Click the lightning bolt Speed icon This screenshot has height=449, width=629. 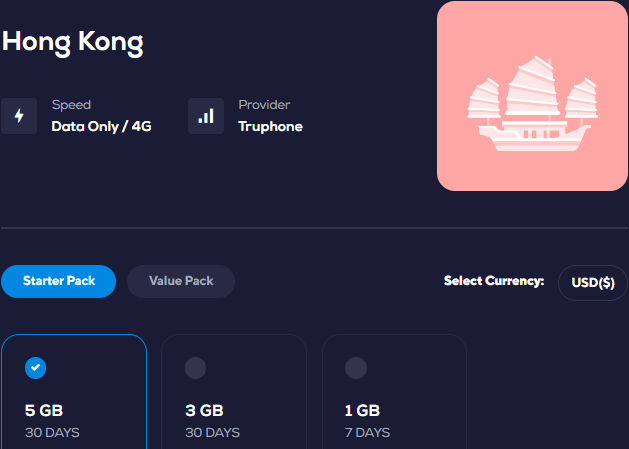point(19,116)
